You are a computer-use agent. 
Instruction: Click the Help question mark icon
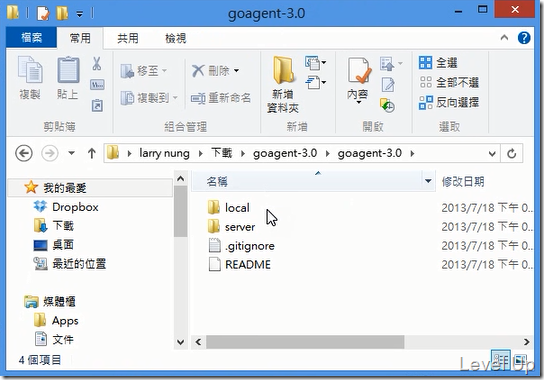tap(524, 37)
